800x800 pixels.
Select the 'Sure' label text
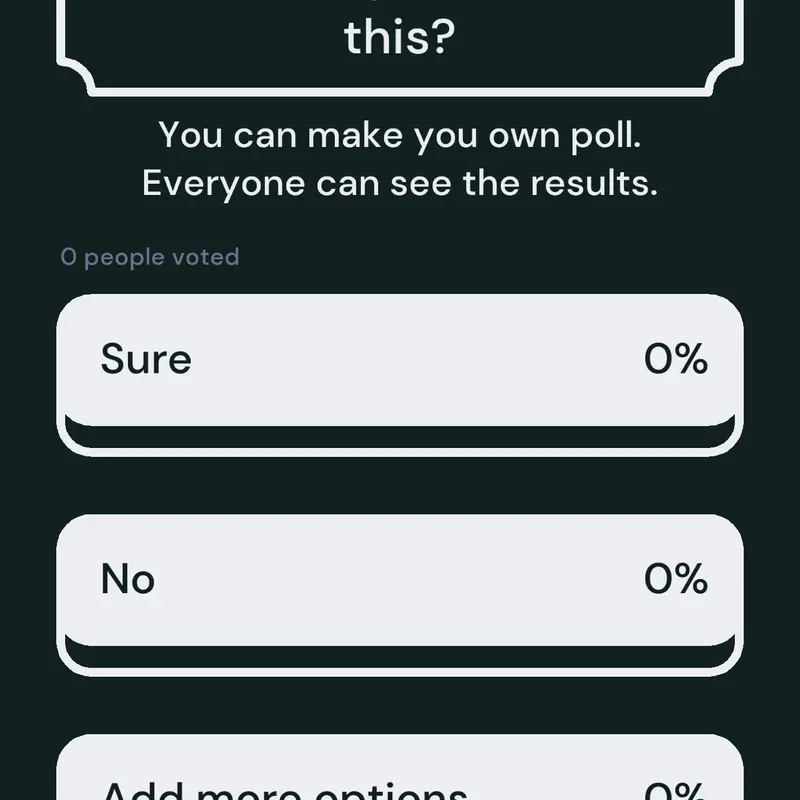point(146,359)
